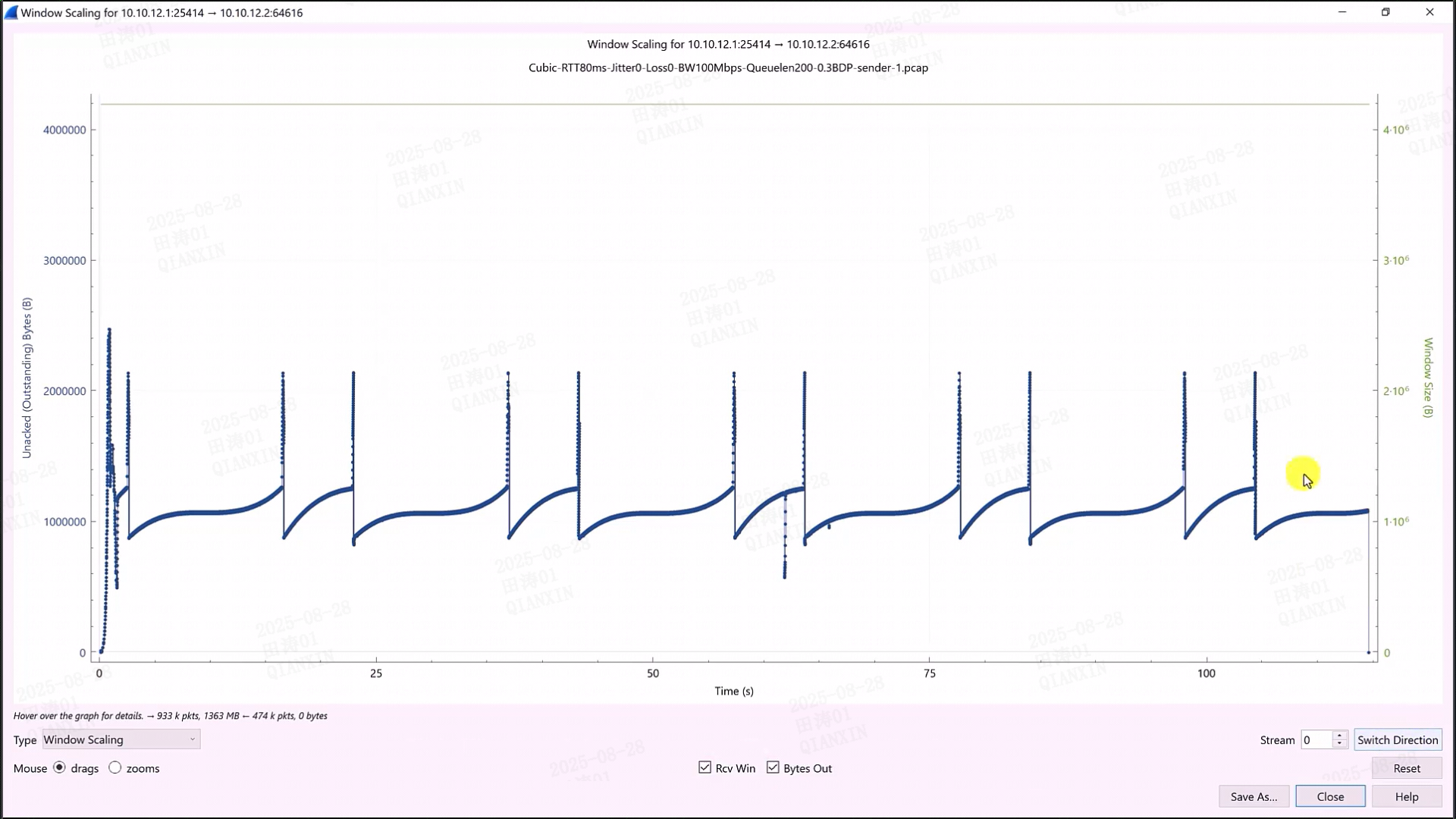Close window using title bar X

1429,12
